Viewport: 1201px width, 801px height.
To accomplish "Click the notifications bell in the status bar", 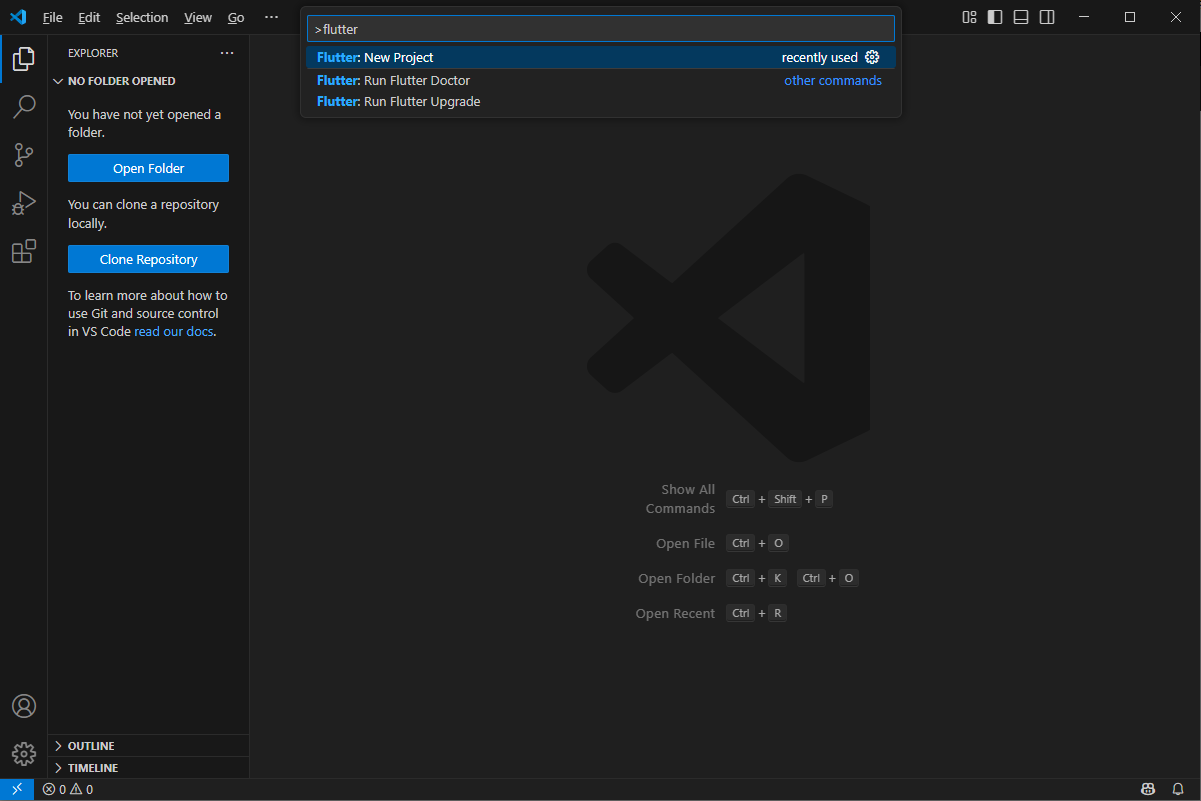I will 1177,789.
